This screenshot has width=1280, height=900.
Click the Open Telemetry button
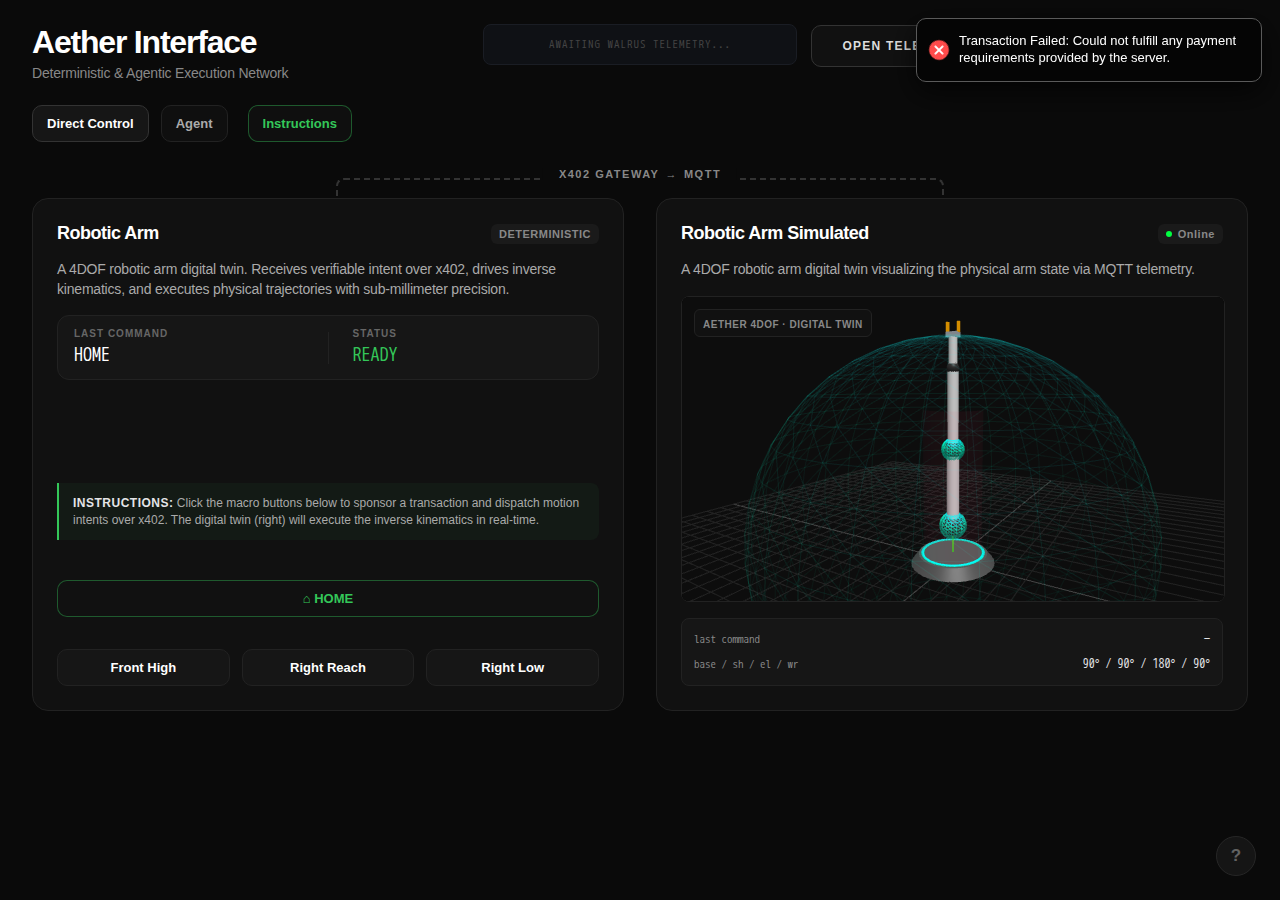864,46
